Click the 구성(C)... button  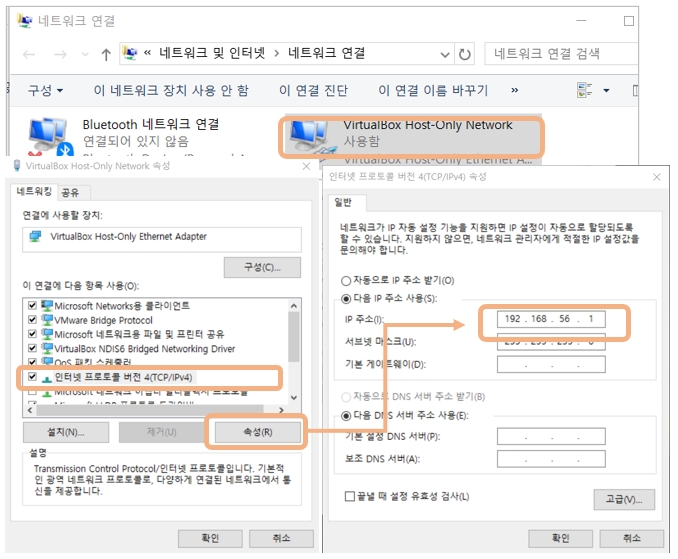coord(262,267)
